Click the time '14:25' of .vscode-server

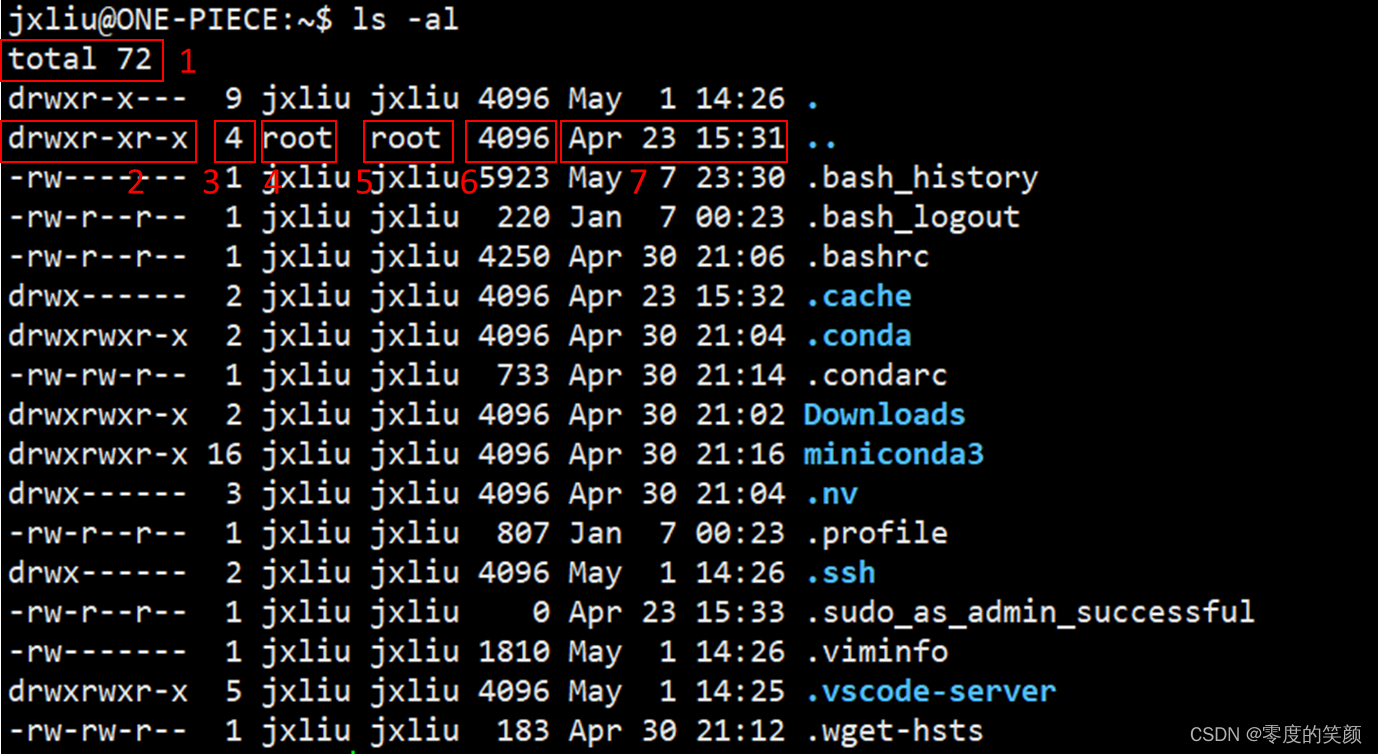(740, 692)
